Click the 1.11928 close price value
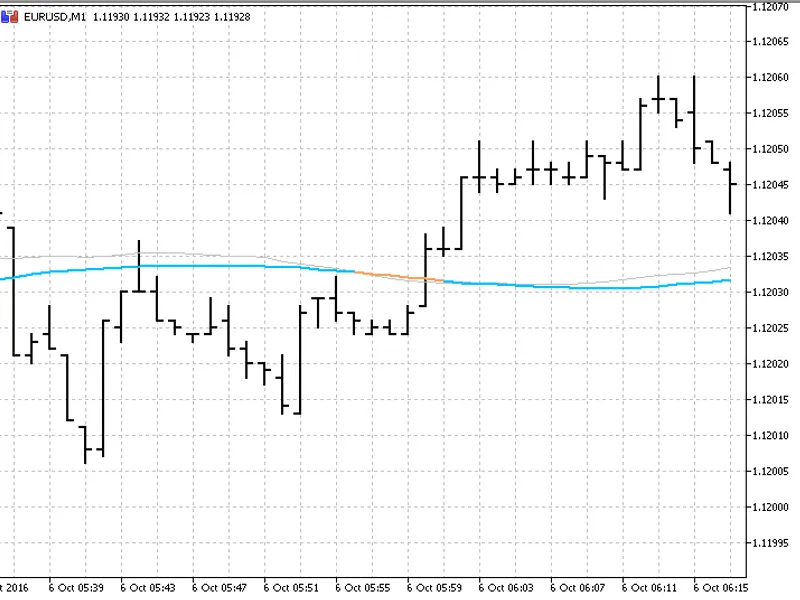This screenshot has height=600, width=800. pos(232,17)
